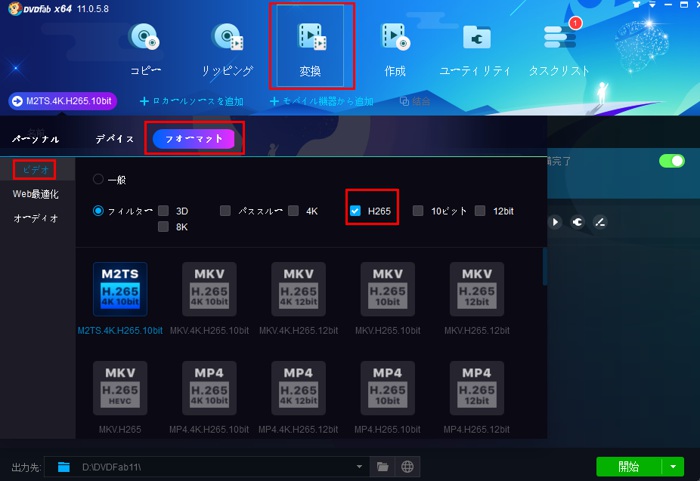This screenshot has height=481, width=700.
Task: Click the M2TS.4K.H265.10bit profile switcher button
Action: coord(63,101)
